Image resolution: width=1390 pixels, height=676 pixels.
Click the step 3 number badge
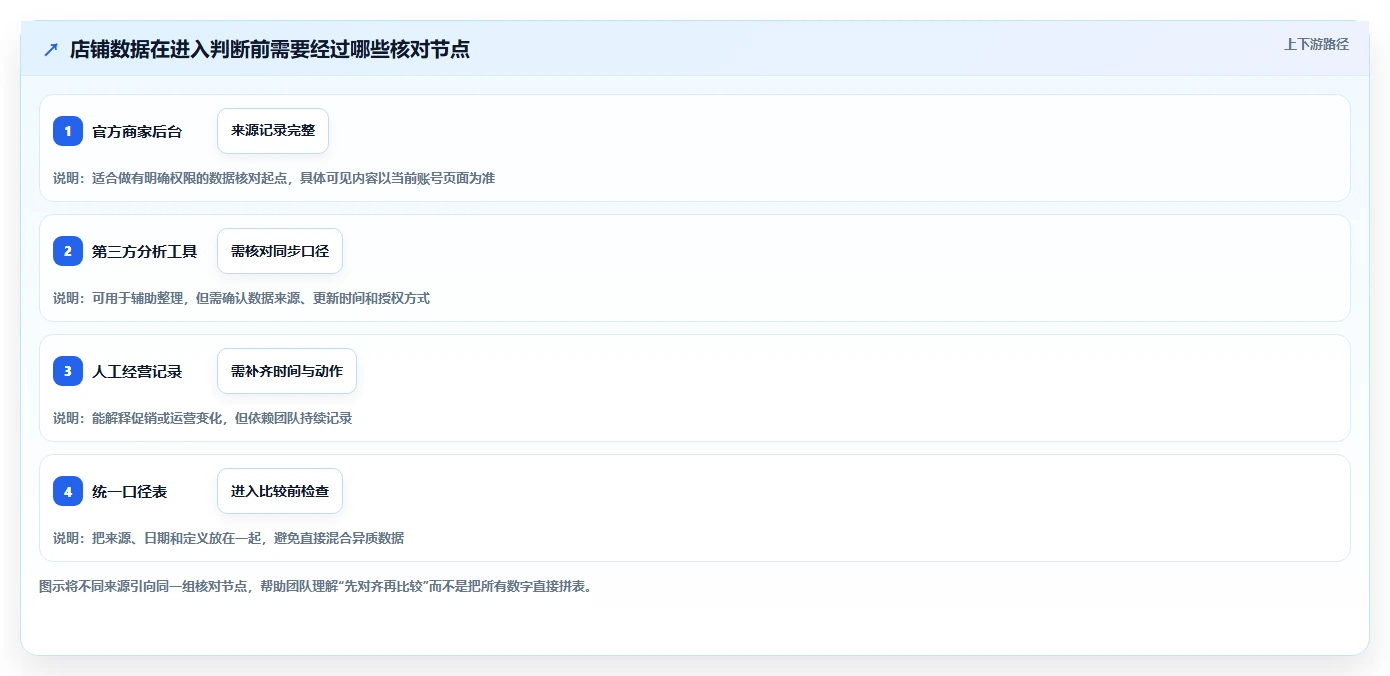[x=68, y=371]
